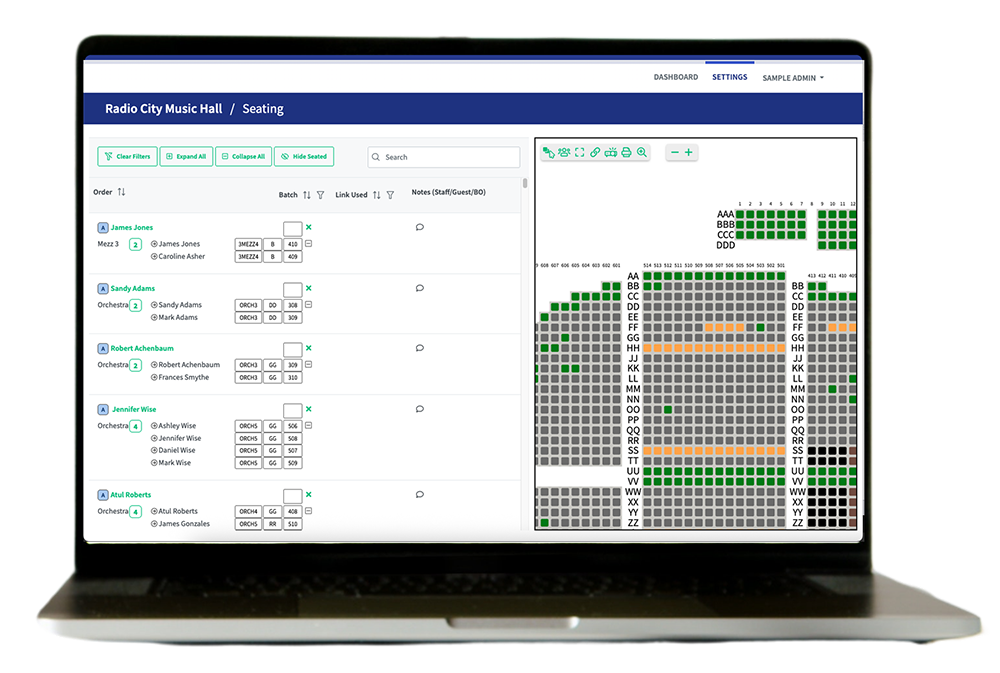Click the group of people icon in map toolbar
The width and height of the screenshot is (1000, 673).
click(564, 153)
